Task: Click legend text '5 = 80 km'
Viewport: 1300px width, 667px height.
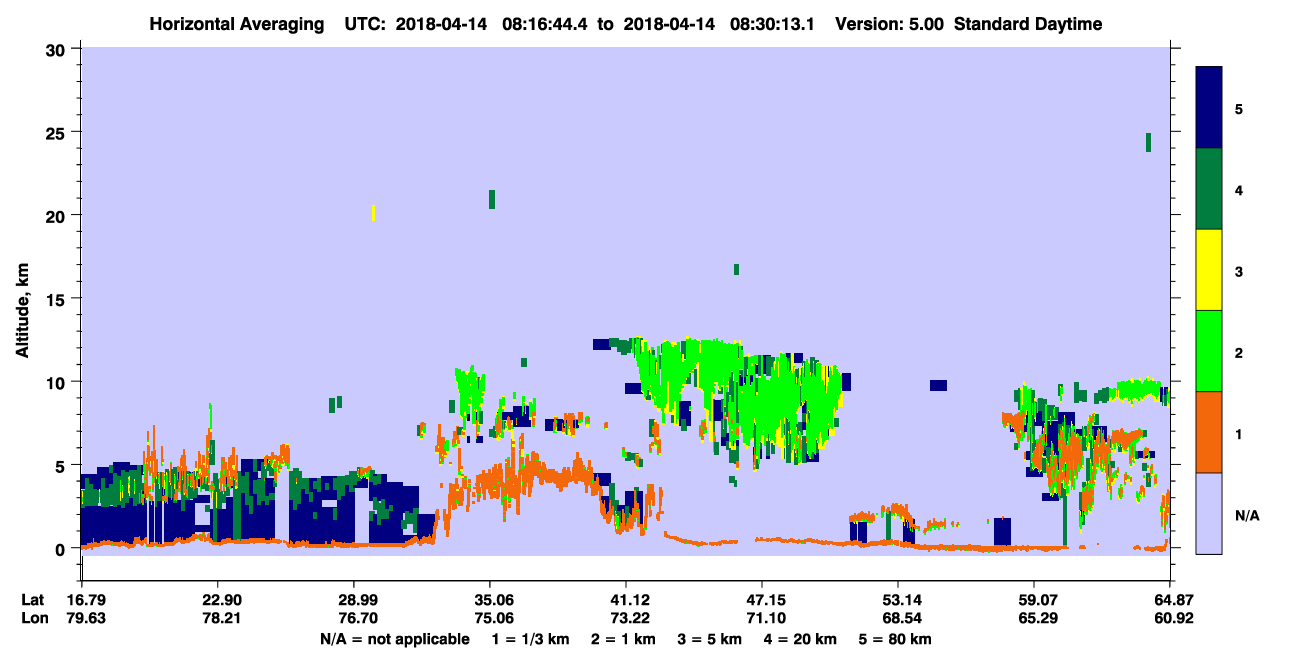Action: (896, 638)
